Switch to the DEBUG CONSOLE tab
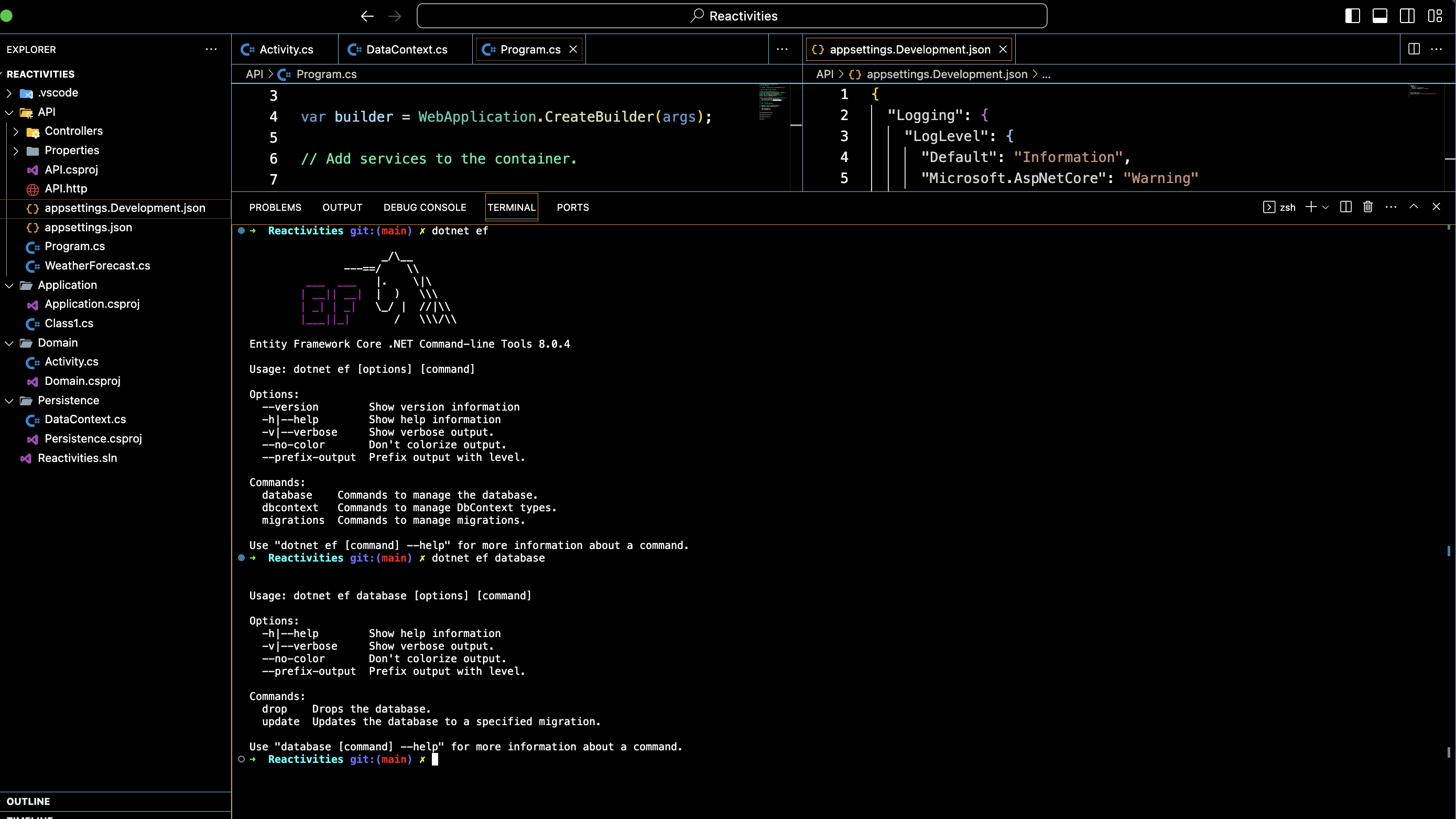Screen dimensions: 1456x819 [425, 208]
